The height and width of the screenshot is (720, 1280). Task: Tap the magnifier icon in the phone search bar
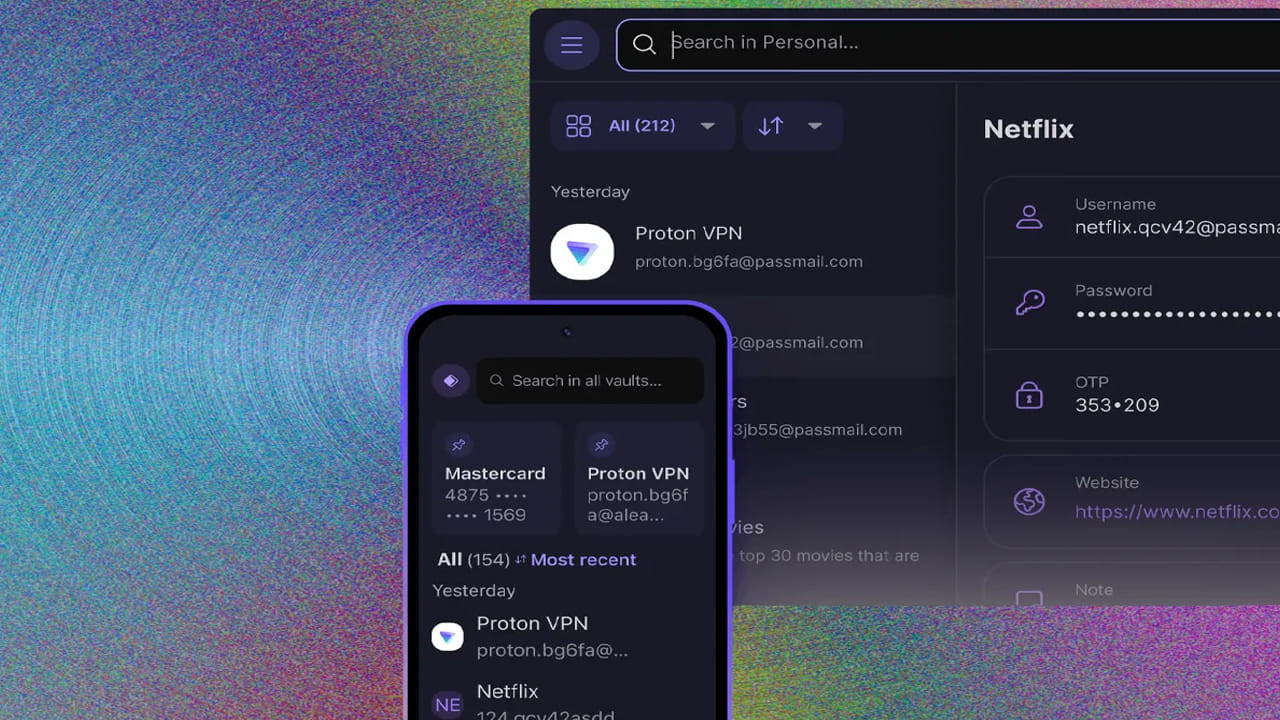(497, 381)
